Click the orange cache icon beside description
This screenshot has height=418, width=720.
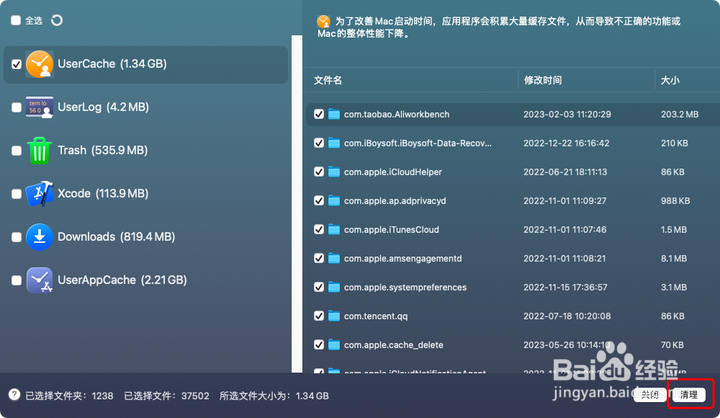point(323,21)
